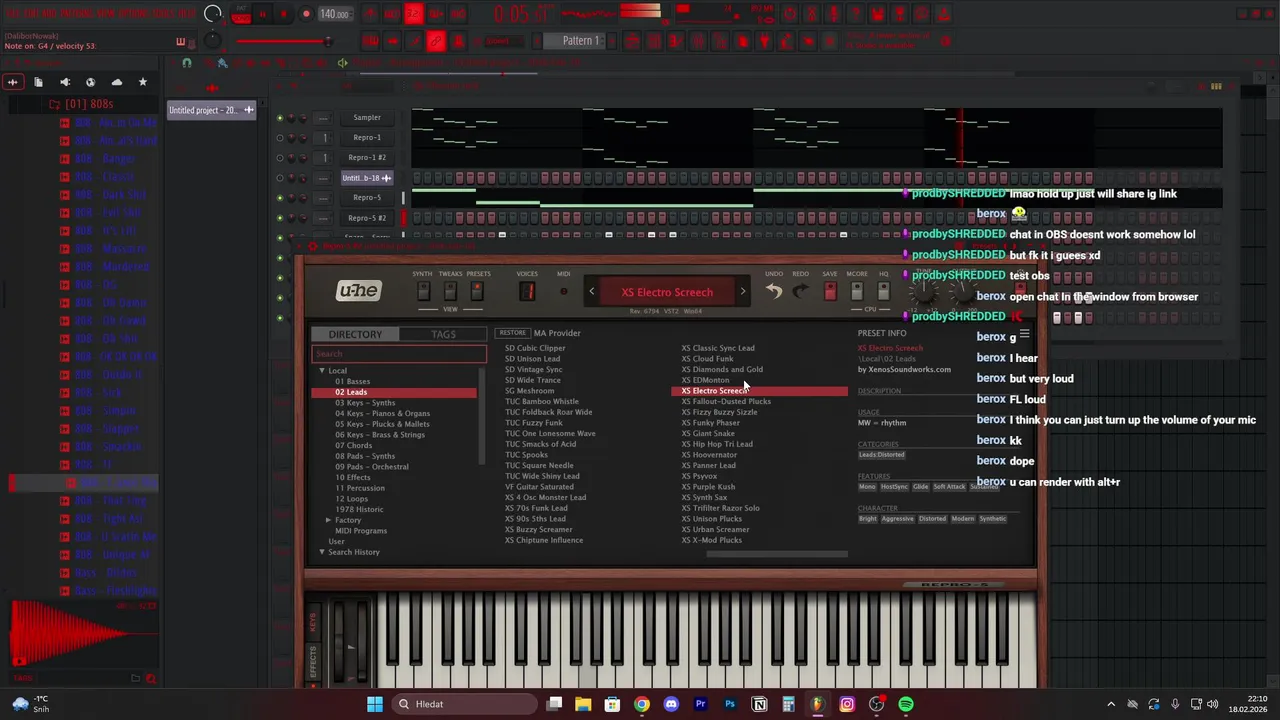Click the Repro-5 #2 channel button
The width and height of the screenshot is (1280, 720).
(x=366, y=218)
